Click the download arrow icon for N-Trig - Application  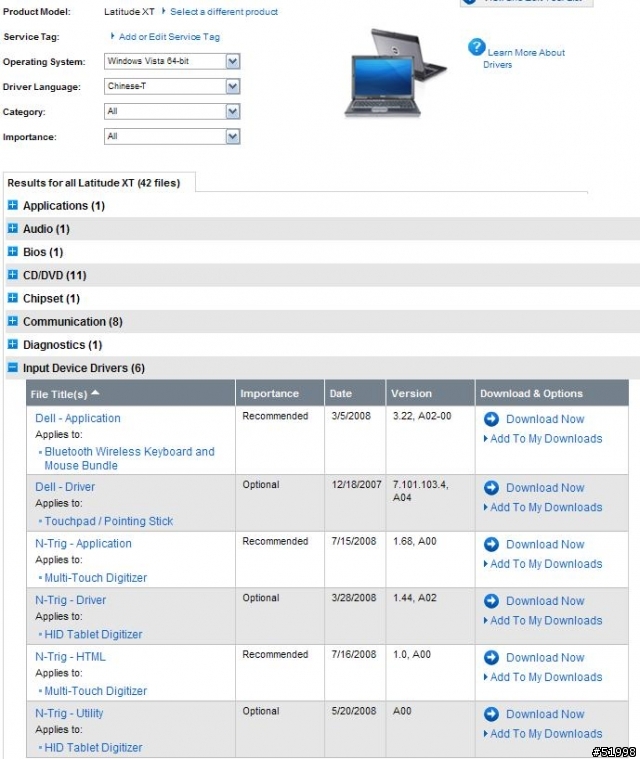pos(491,545)
